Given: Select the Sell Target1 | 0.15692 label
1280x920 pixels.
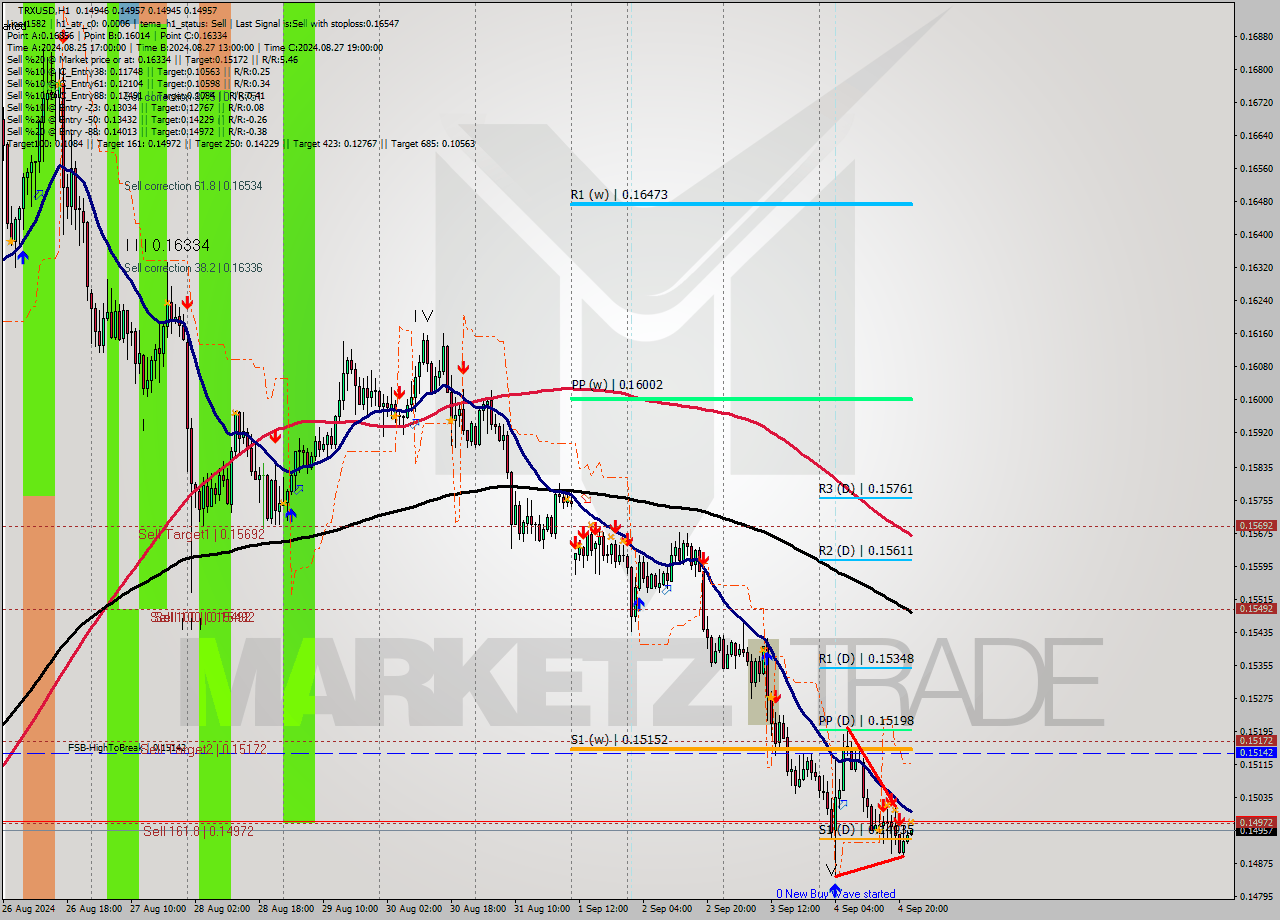Looking at the screenshot, I should click(x=201, y=534).
